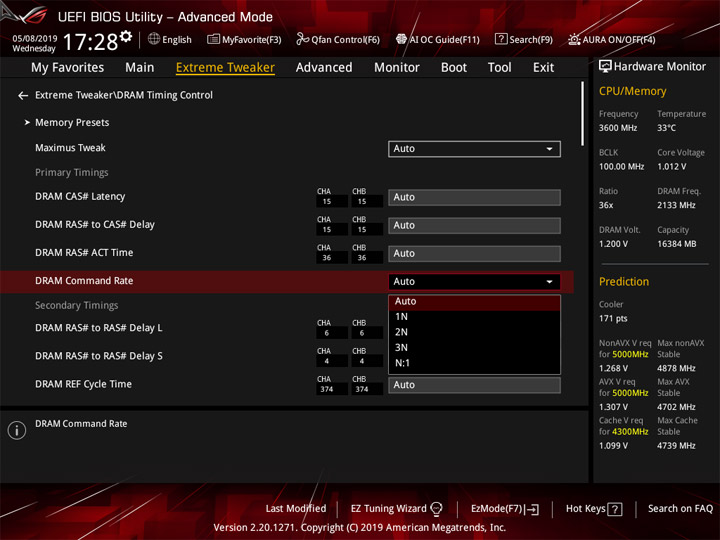Click the info circle icon
Screen dimensions: 720x540
click(x=17, y=430)
